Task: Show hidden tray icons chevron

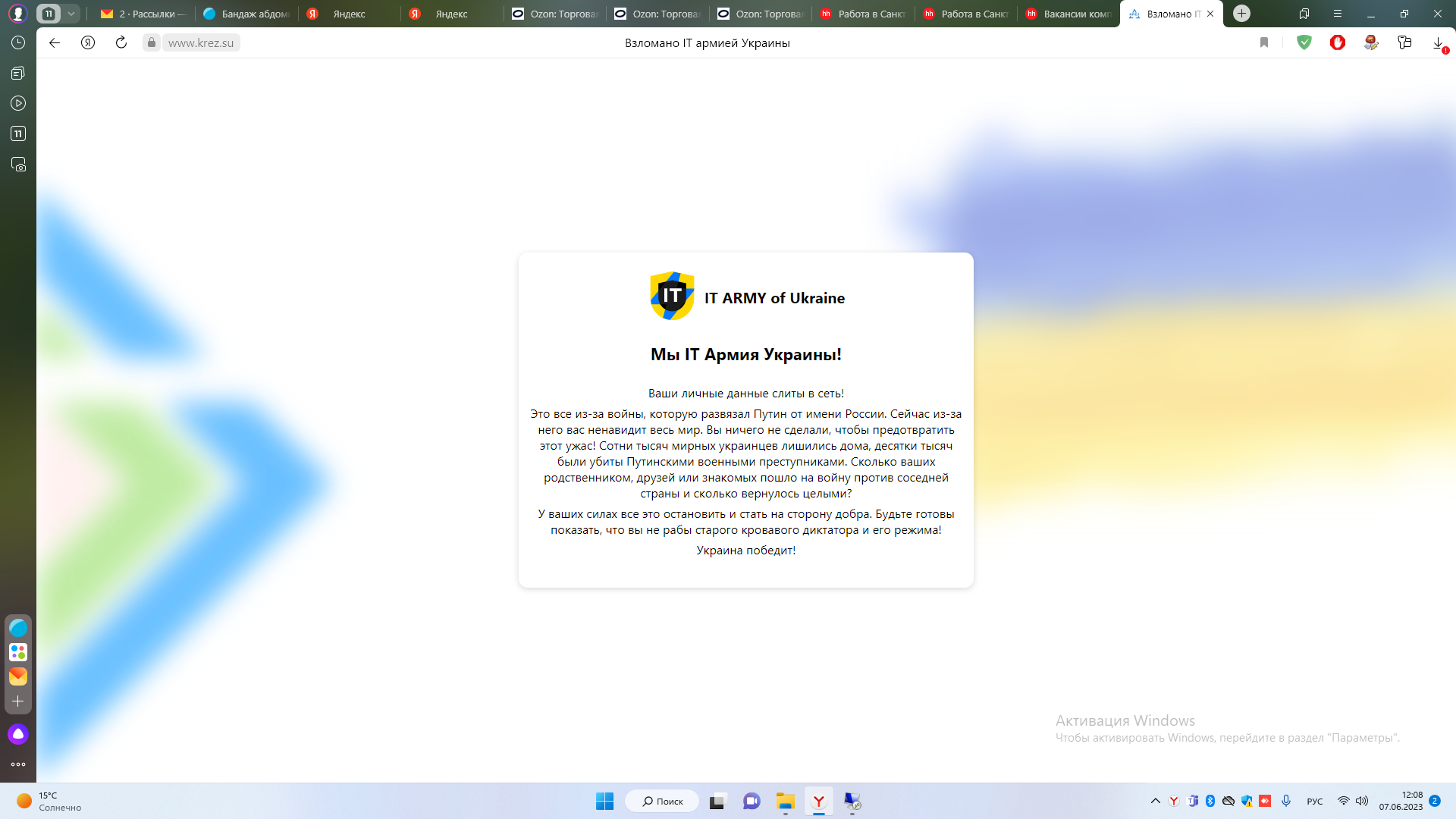Action: (1156, 801)
